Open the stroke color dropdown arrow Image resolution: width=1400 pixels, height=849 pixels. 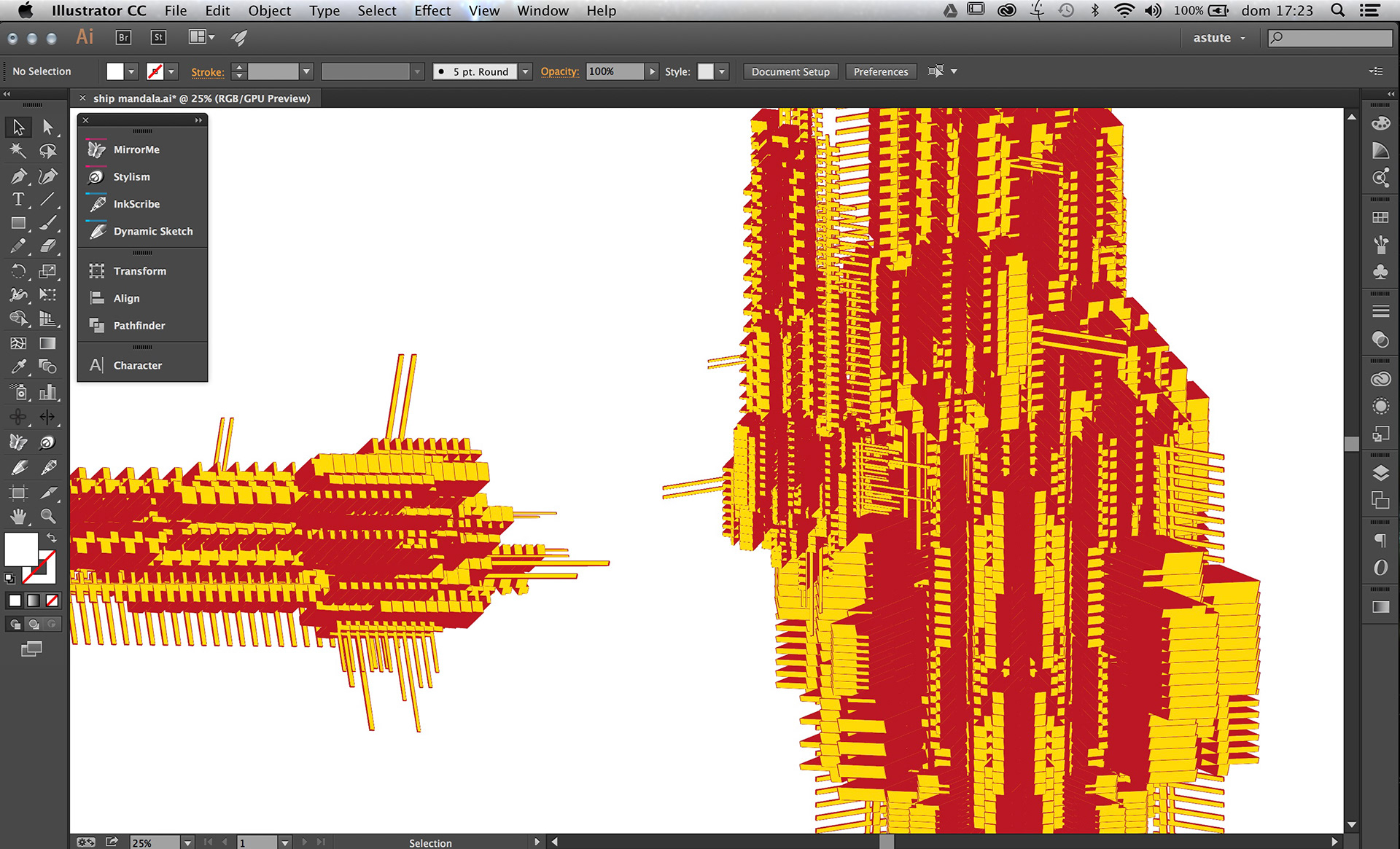coord(172,71)
